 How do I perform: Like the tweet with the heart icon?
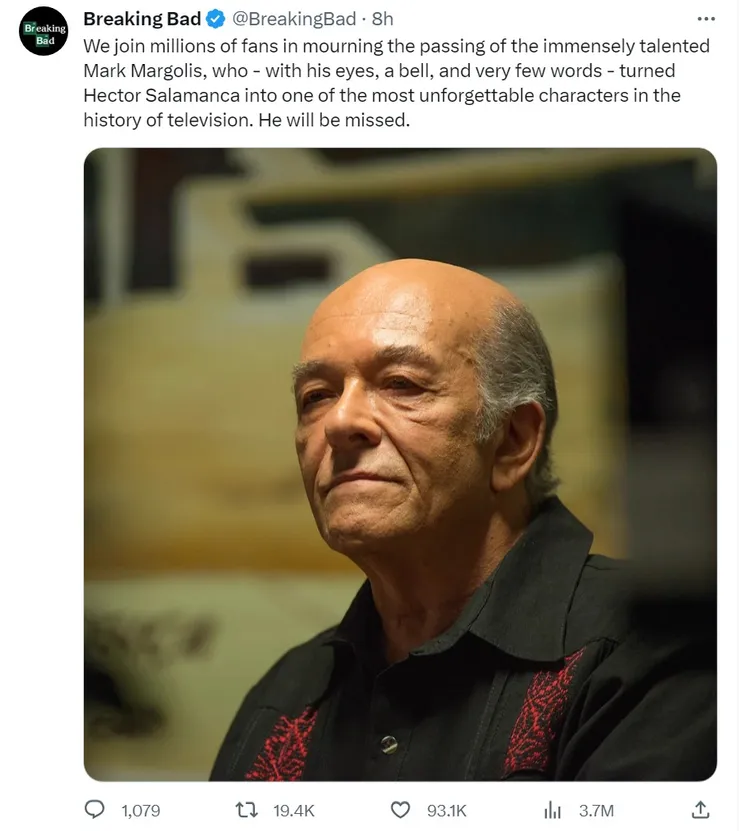[x=400, y=810]
